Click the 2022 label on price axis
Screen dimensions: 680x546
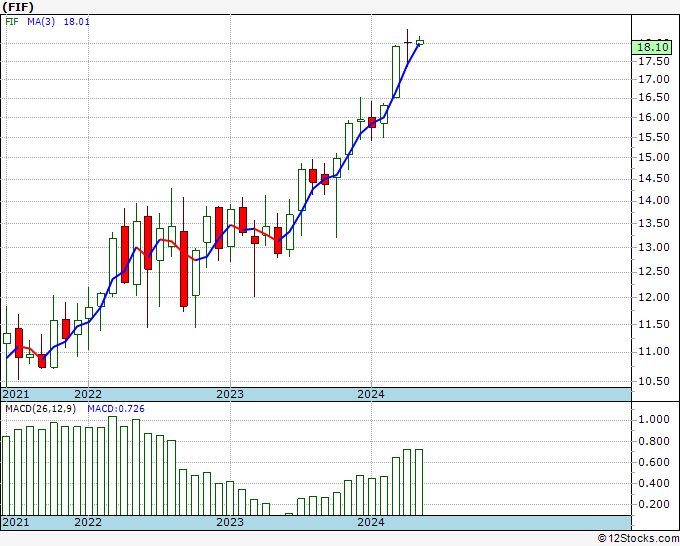coord(88,394)
